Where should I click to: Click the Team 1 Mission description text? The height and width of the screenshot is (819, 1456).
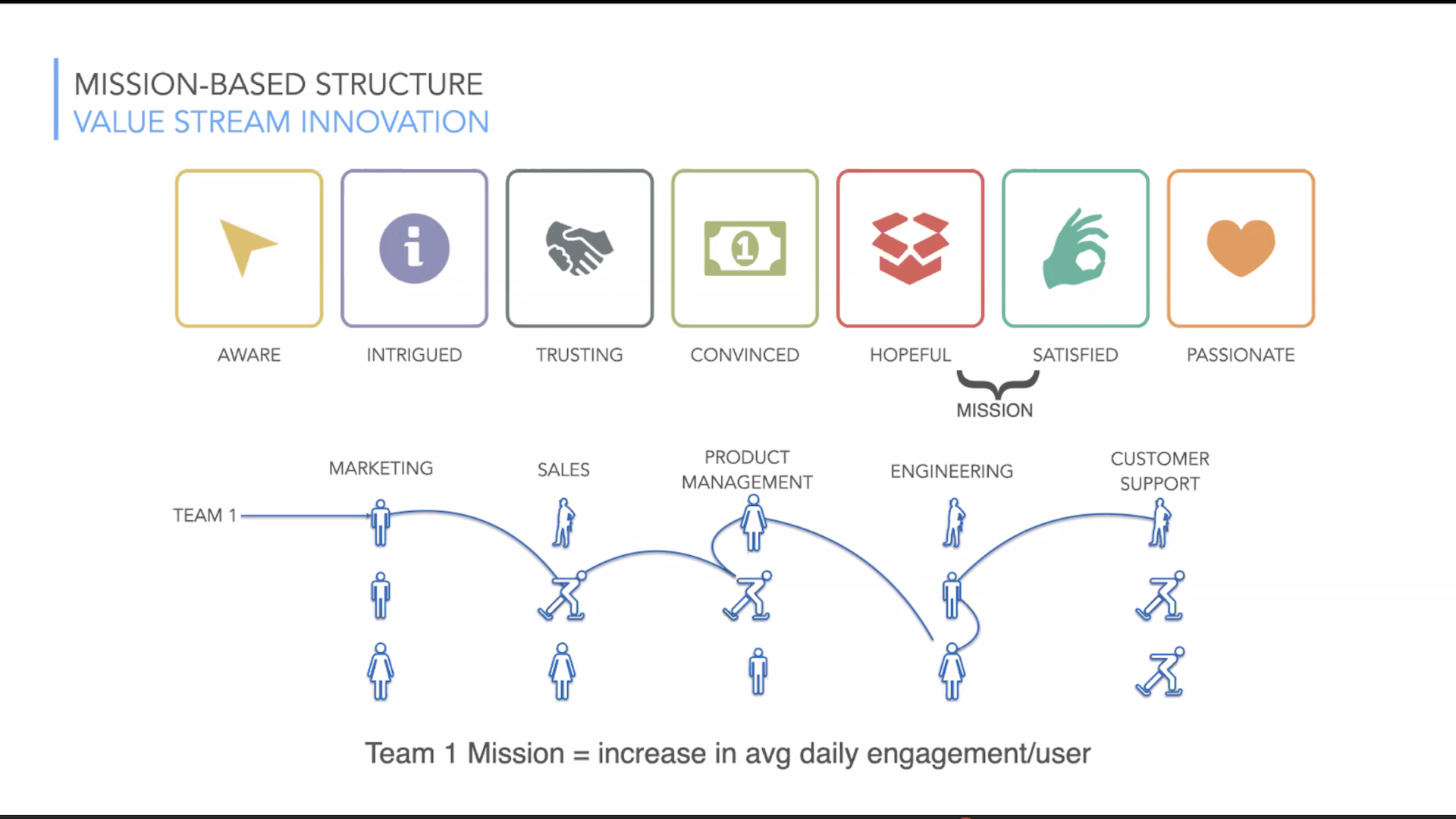727,753
